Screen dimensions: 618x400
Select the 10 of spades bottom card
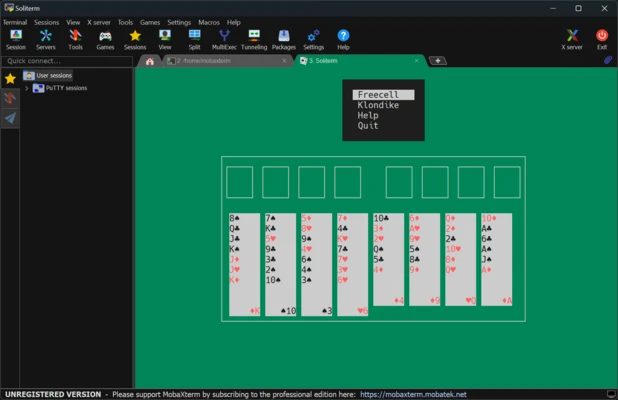(x=281, y=296)
